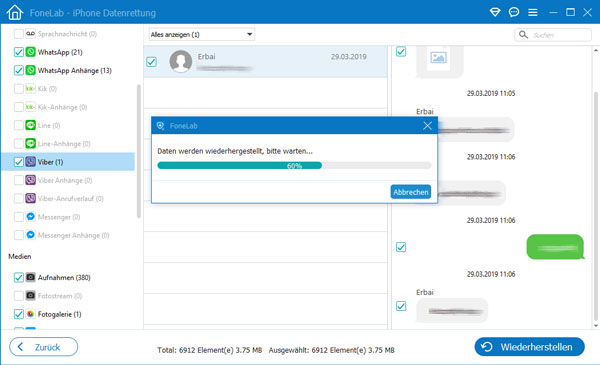Viewport: 600px width, 365px height.
Task: Uncheck the Aufnahmen (380) checkbox
Action: pyautogui.click(x=18, y=277)
